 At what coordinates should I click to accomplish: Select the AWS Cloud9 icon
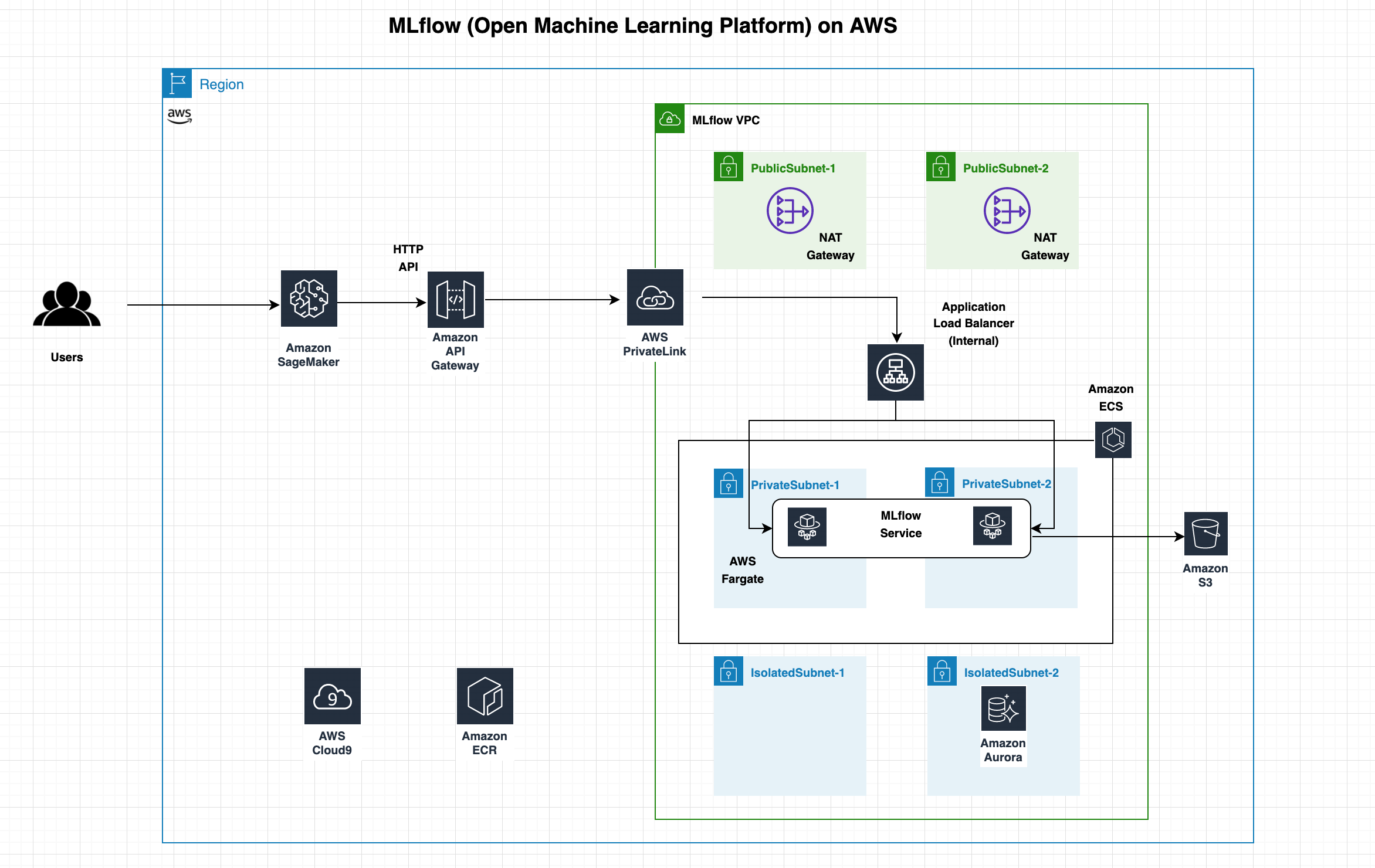pos(333,696)
